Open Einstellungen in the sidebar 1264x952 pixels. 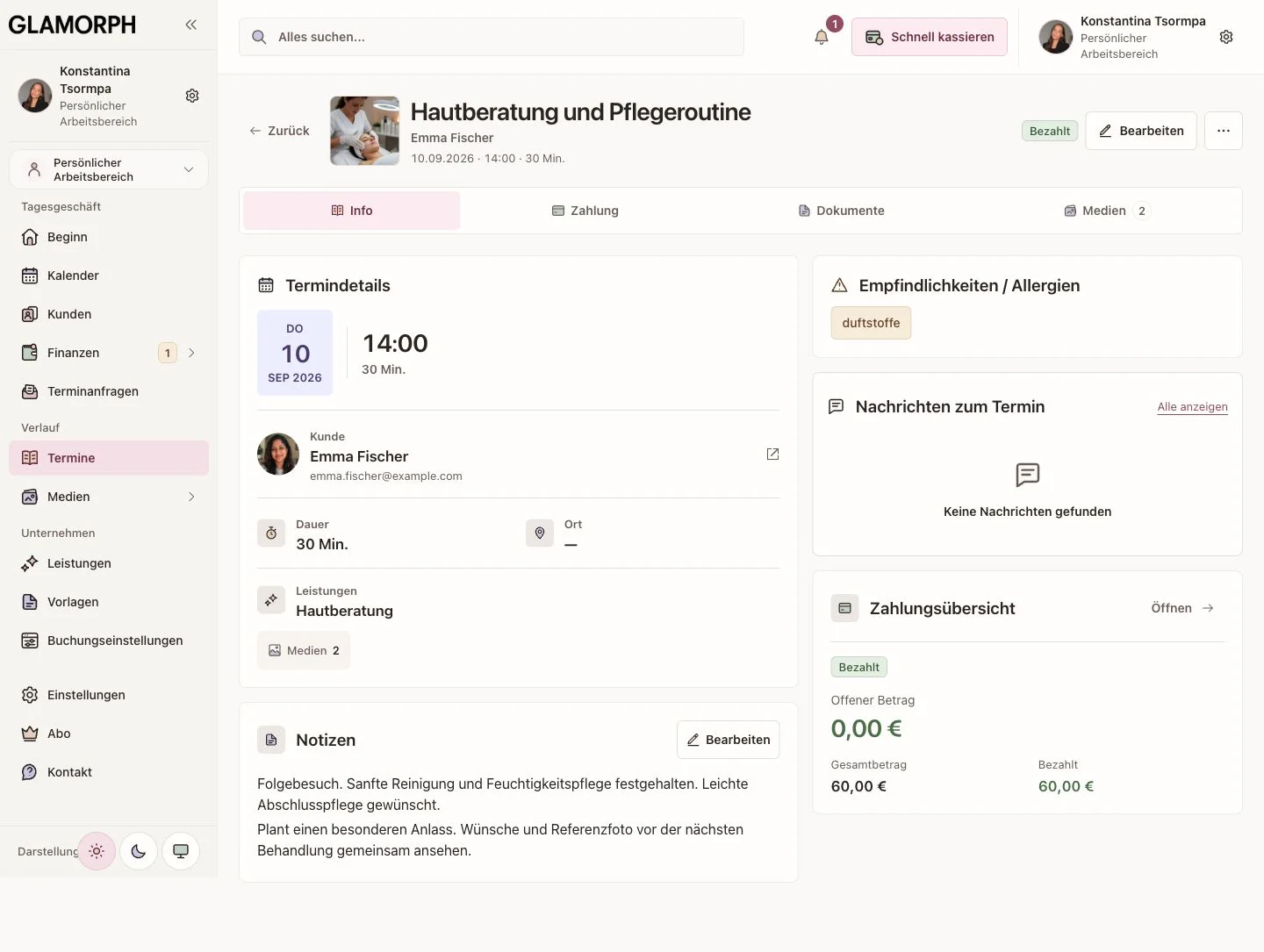pos(109,695)
